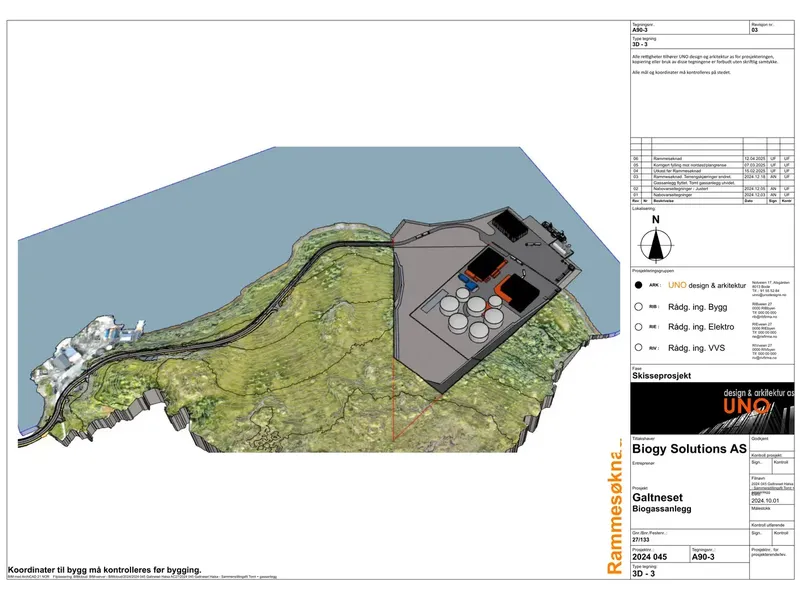This screenshot has width=800, height=600.
Task: Click the bottom "3D - 3" drawing type
Action: [643, 573]
